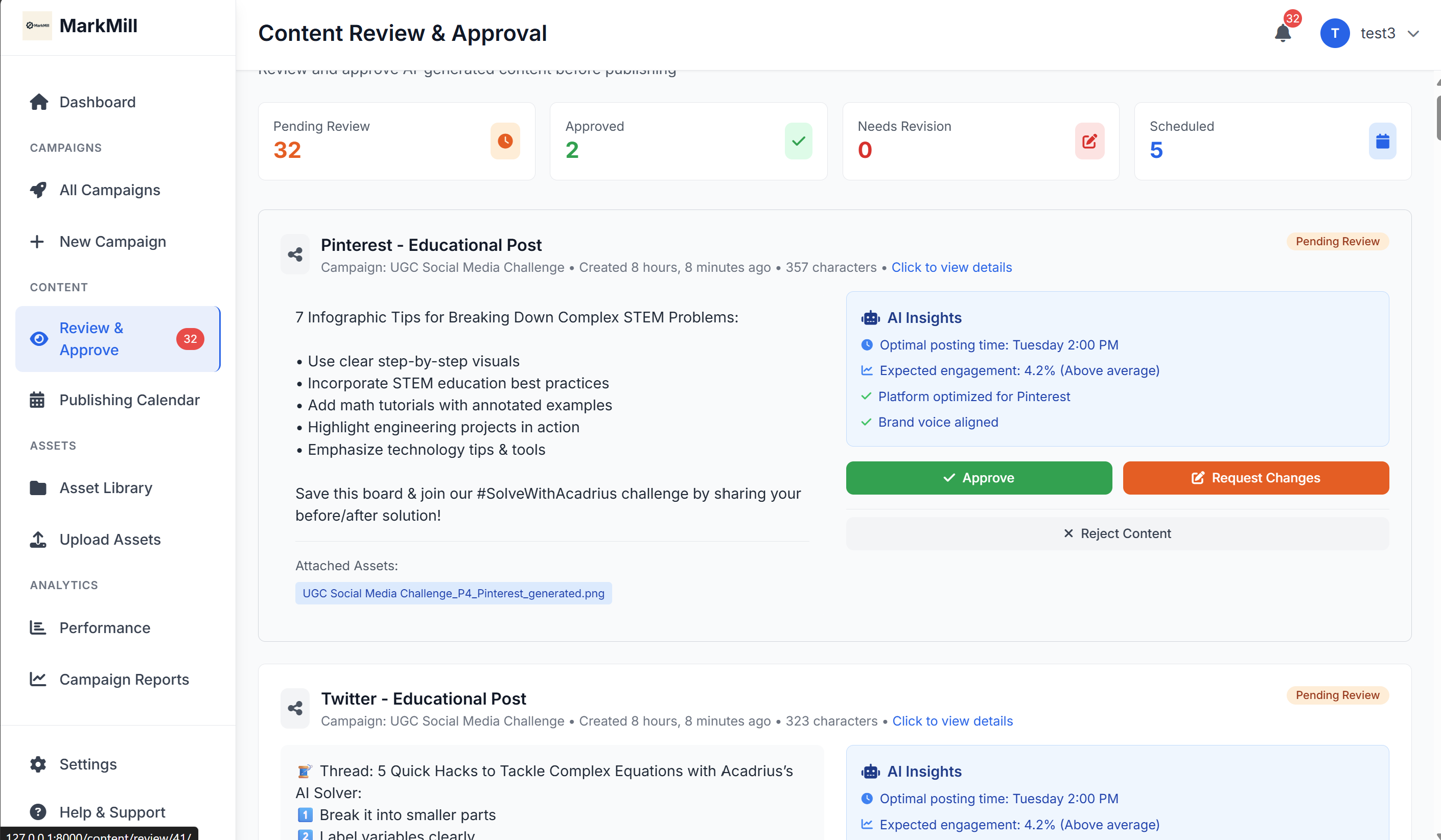Reject the Pinterest post content
Viewport: 1441px width, 840px height.
pos(1117,533)
